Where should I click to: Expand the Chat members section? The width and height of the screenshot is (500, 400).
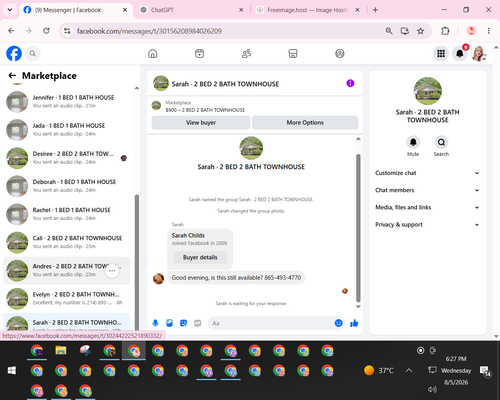tap(427, 190)
